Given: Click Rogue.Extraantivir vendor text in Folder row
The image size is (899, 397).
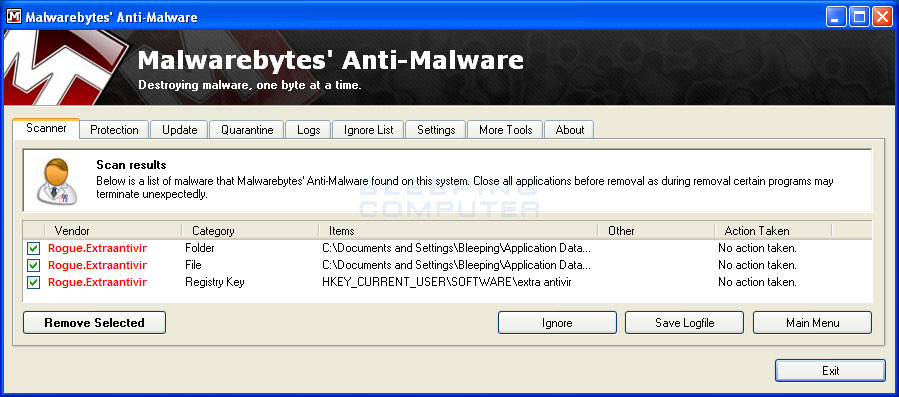Looking at the screenshot, I should (x=97, y=248).
